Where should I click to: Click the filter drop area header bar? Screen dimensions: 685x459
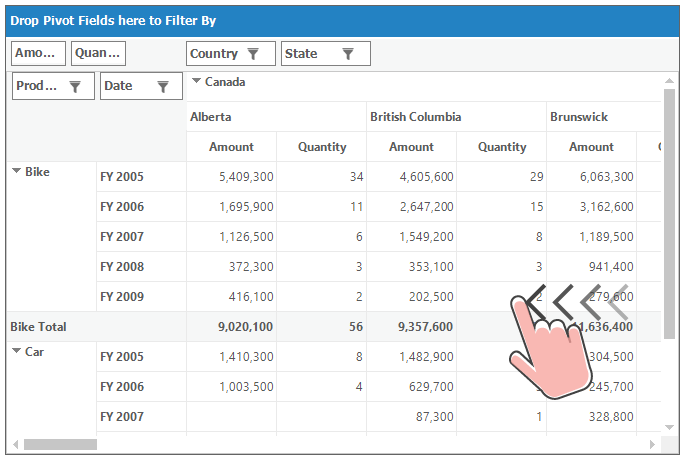click(x=342, y=21)
